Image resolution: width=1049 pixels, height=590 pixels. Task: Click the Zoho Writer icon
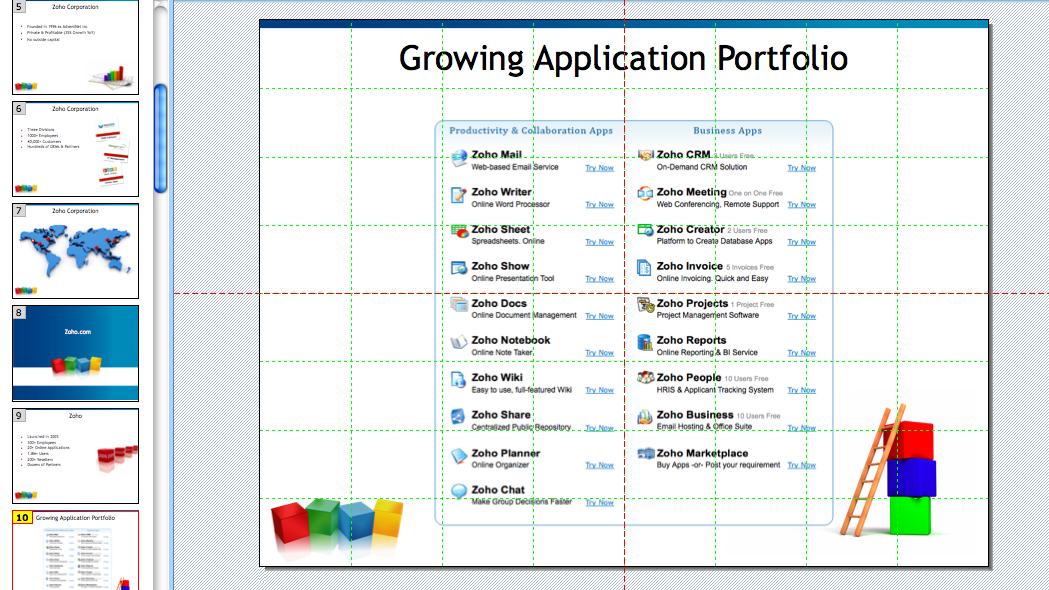(459, 195)
